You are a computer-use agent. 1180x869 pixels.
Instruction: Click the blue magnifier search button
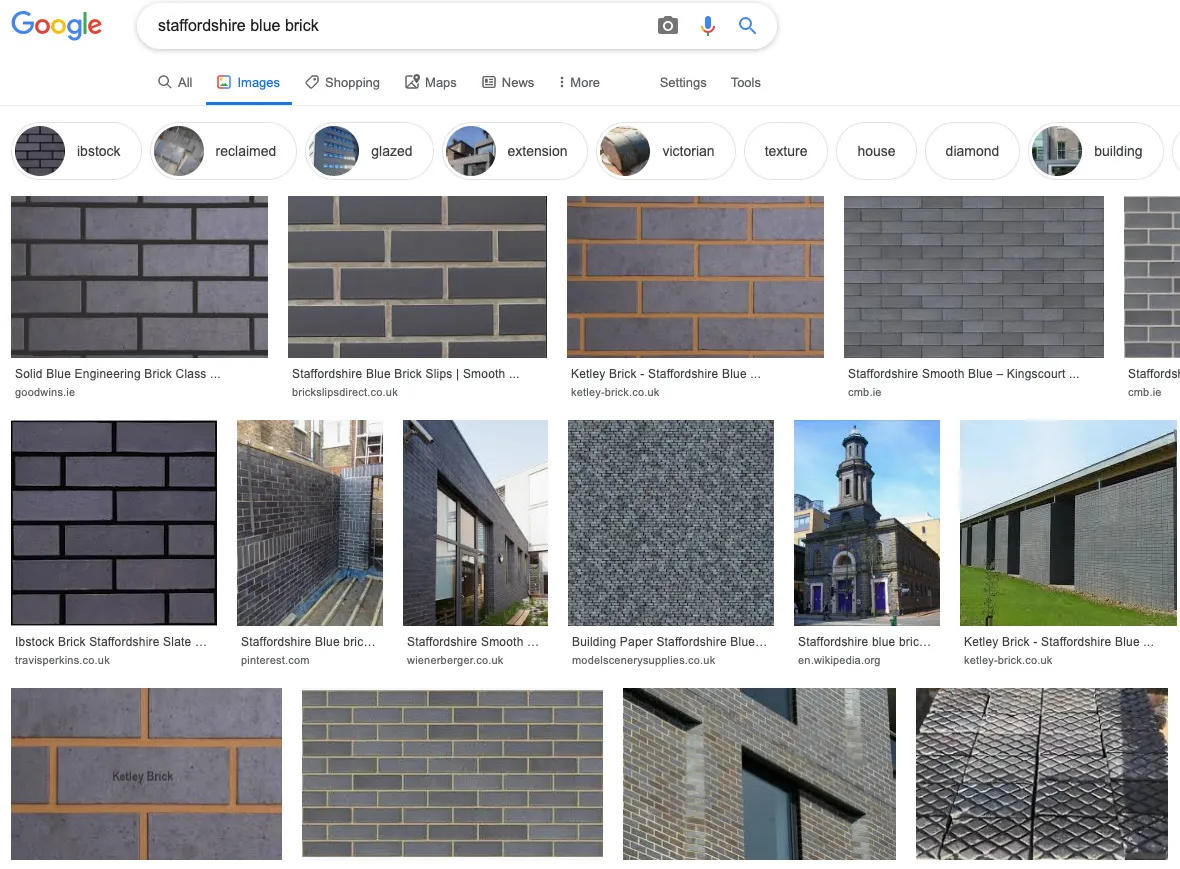[747, 26]
